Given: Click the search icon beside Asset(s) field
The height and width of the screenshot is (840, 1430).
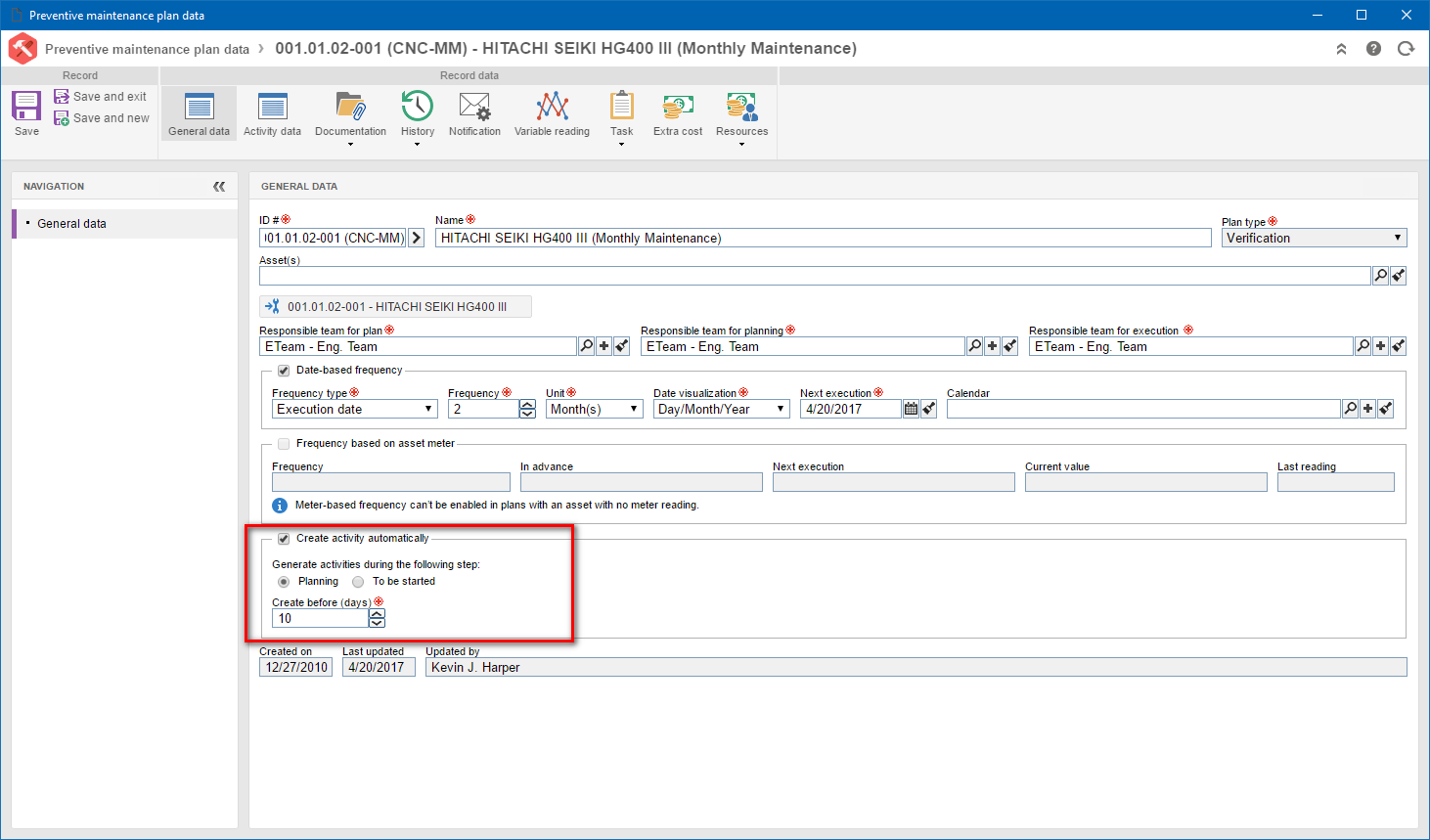Looking at the screenshot, I should [1380, 276].
